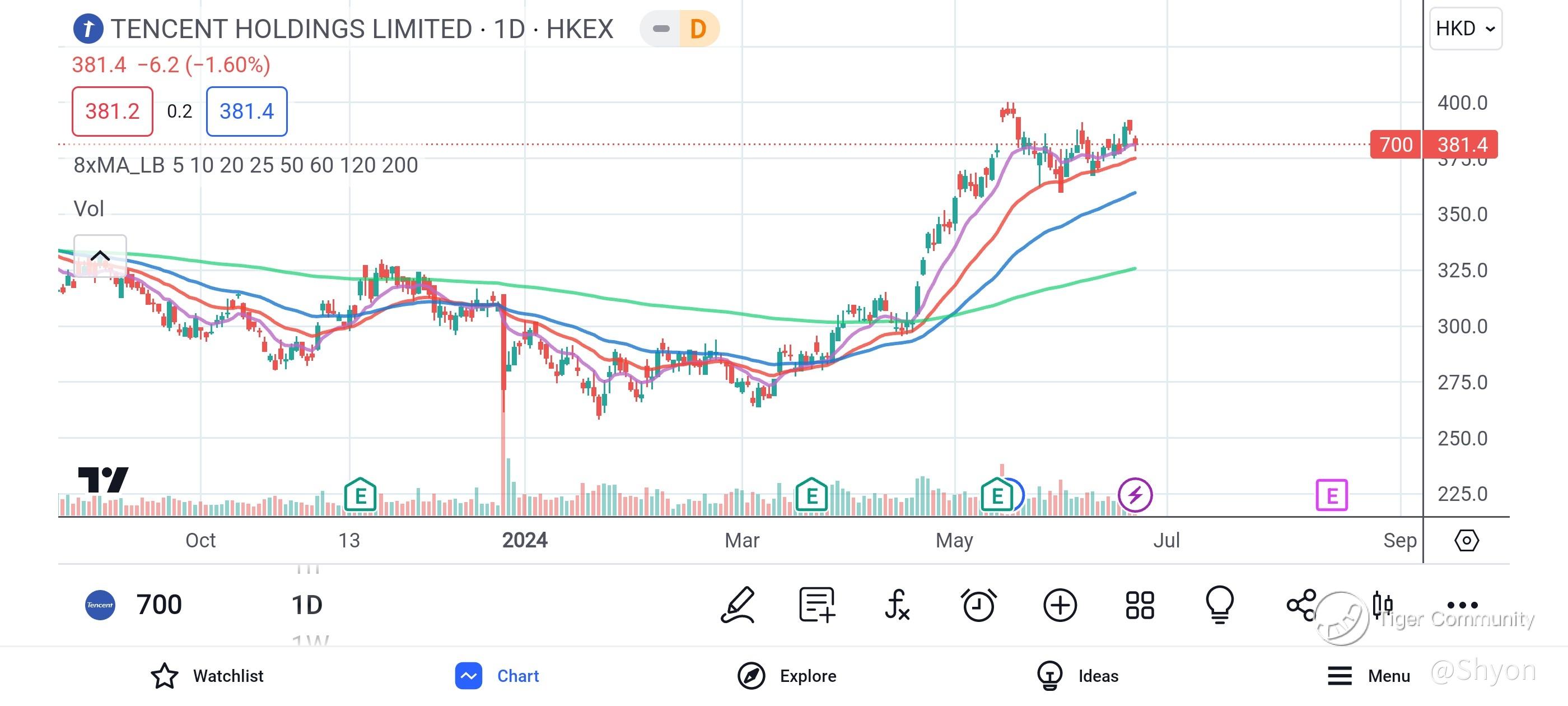This screenshot has height=706, width=1568.
Task: Click the purple lightning event marker
Action: [x=1135, y=495]
